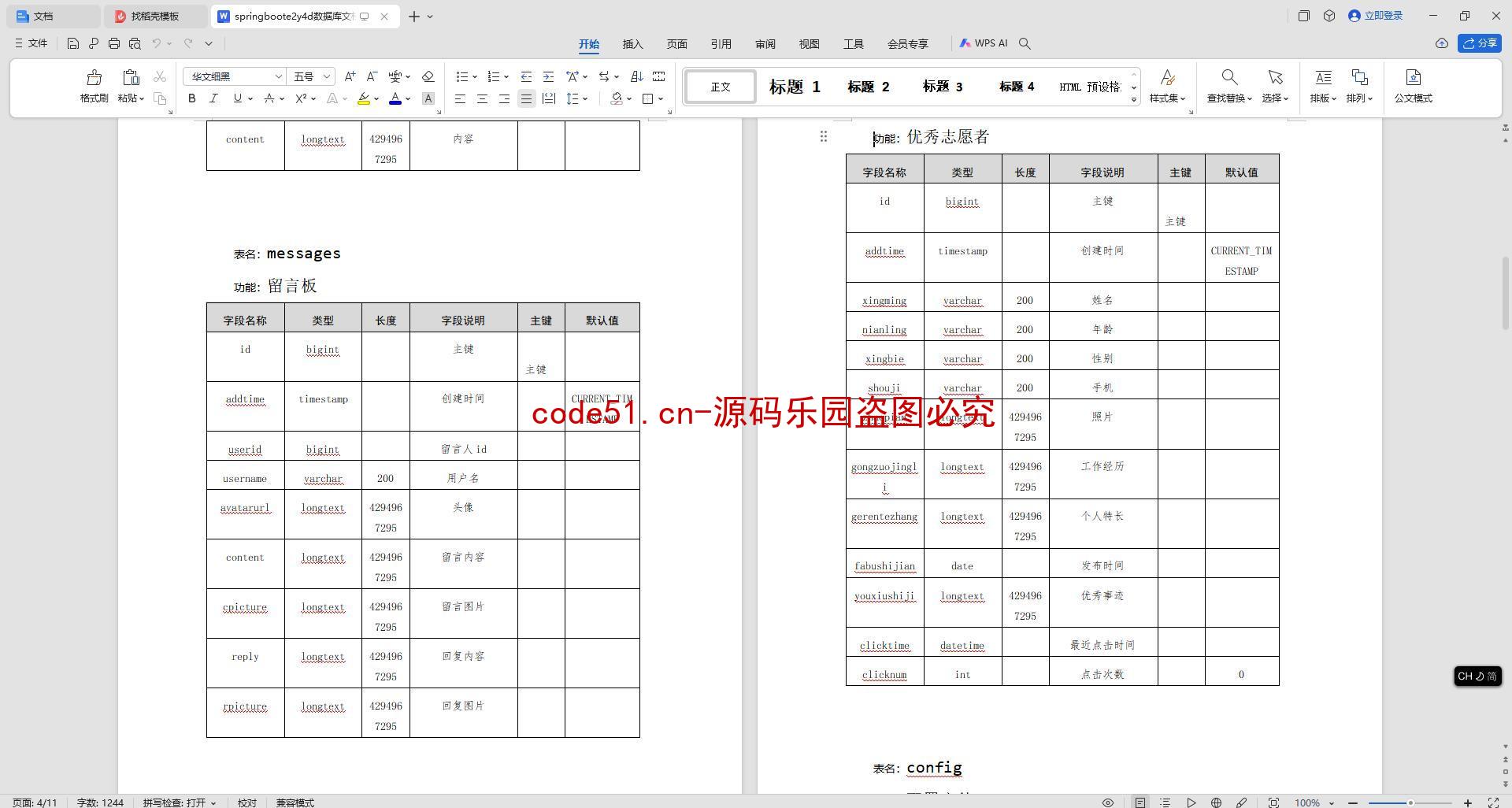The width and height of the screenshot is (1512, 808).
Task: Click the Distributed alignment icon
Action: tap(549, 98)
